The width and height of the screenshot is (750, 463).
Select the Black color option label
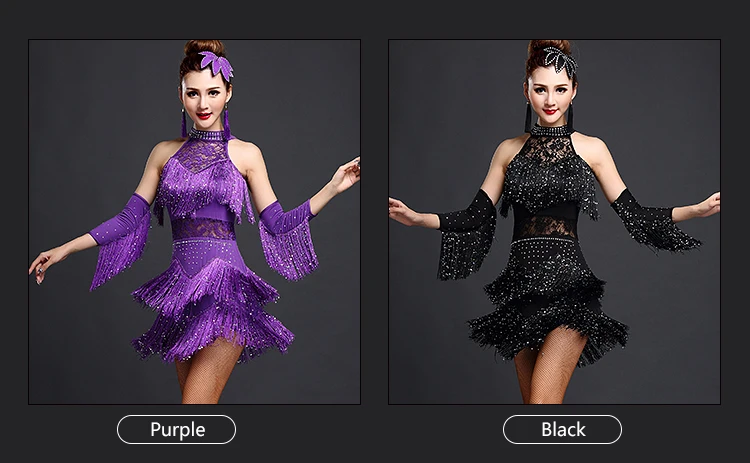tap(562, 430)
